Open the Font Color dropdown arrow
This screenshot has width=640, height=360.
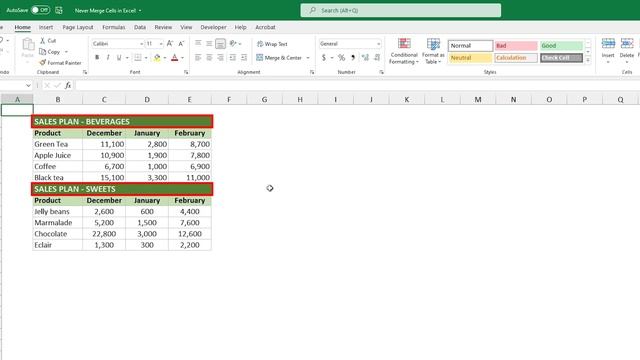click(x=182, y=58)
